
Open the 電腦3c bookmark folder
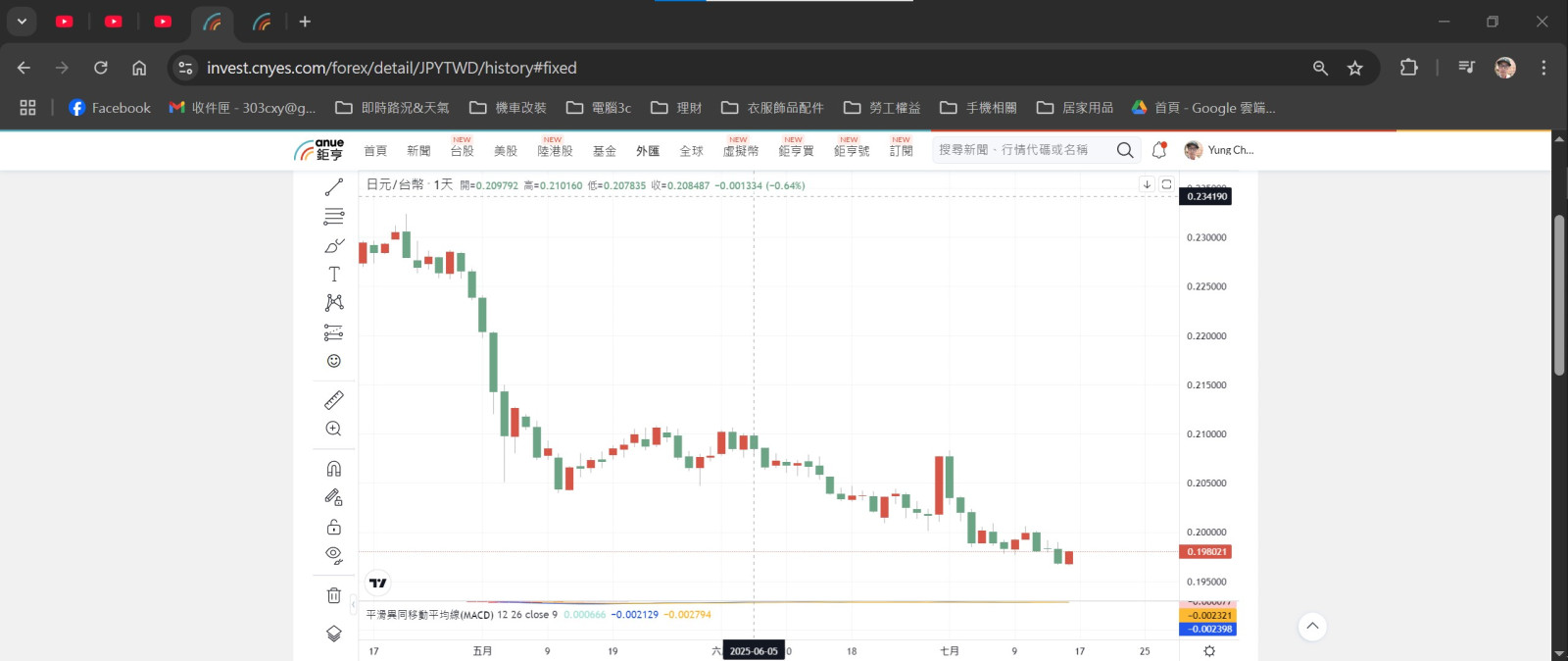point(598,108)
